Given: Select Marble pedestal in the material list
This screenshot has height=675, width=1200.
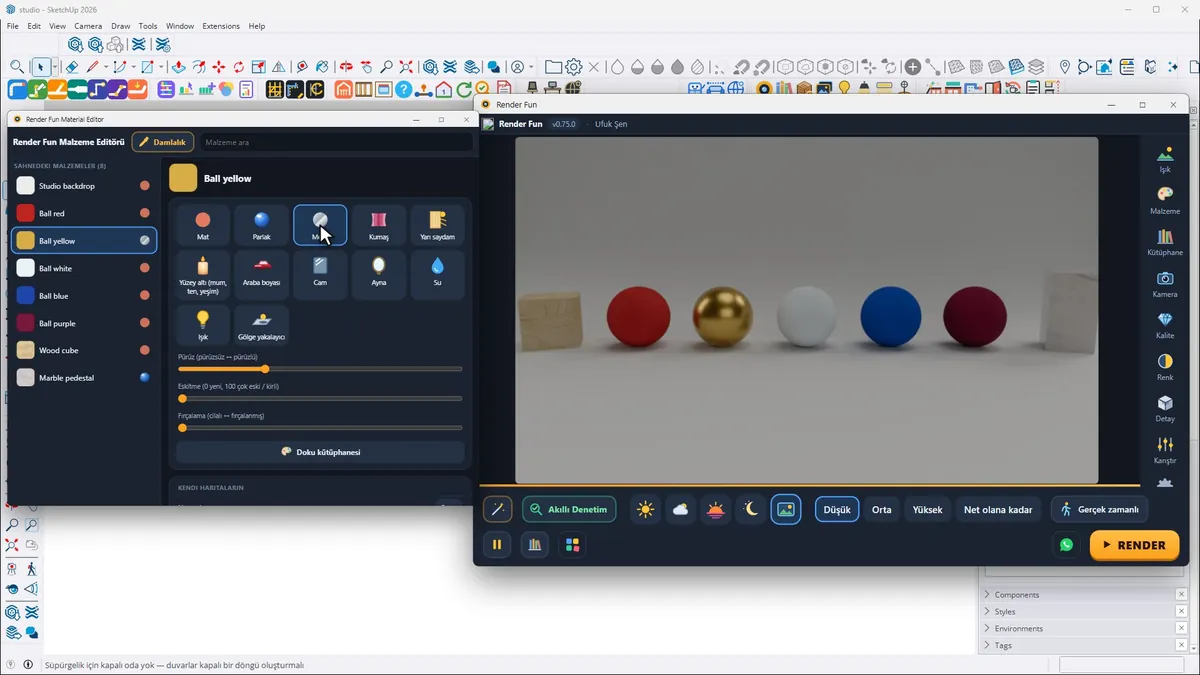Looking at the screenshot, I should point(84,378).
